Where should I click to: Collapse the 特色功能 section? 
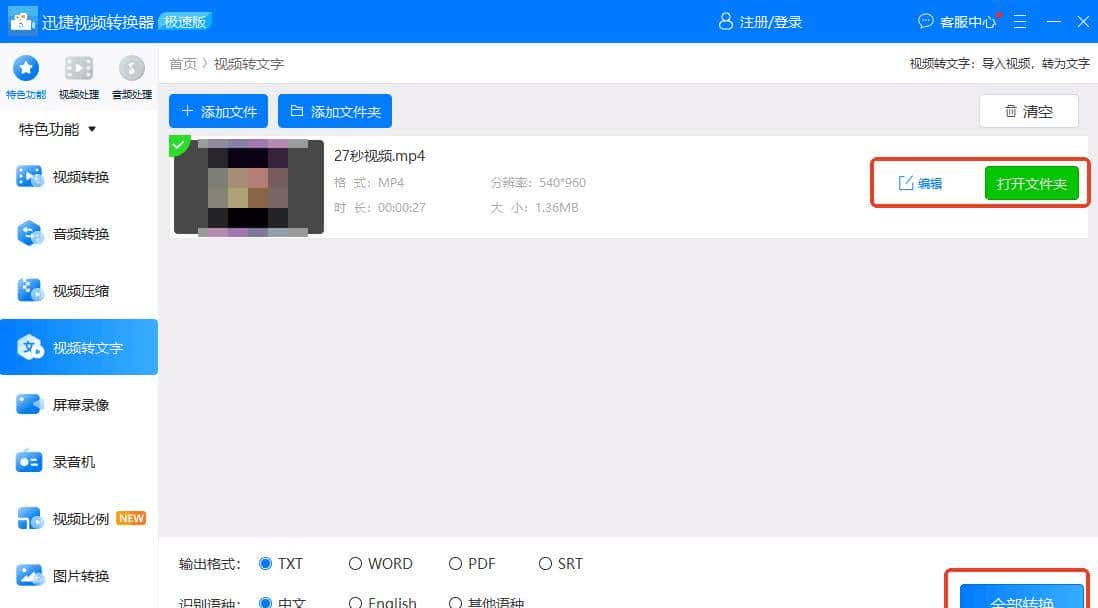[x=62, y=129]
